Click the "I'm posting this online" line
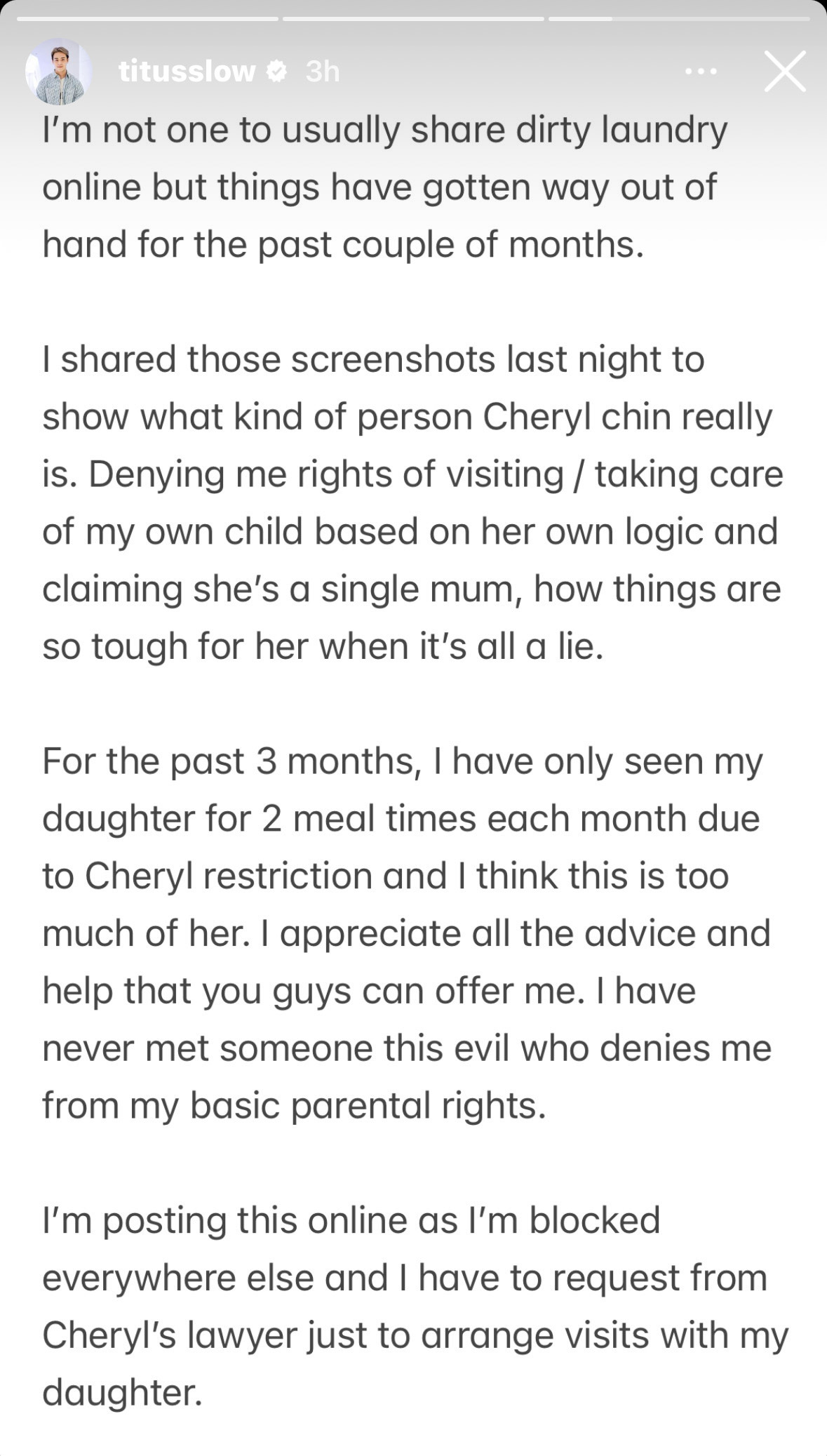 [x=351, y=1220]
